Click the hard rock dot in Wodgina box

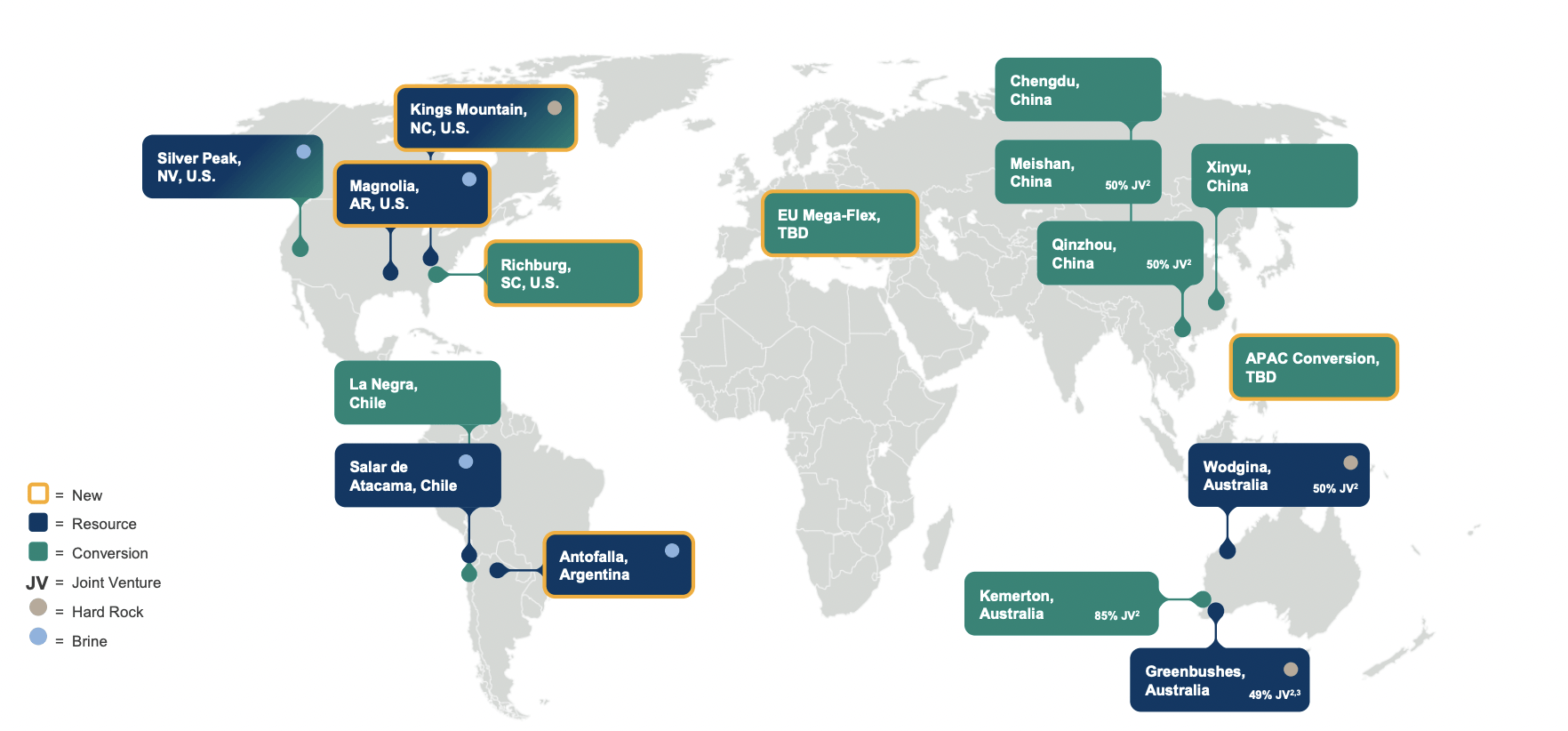tap(1350, 462)
